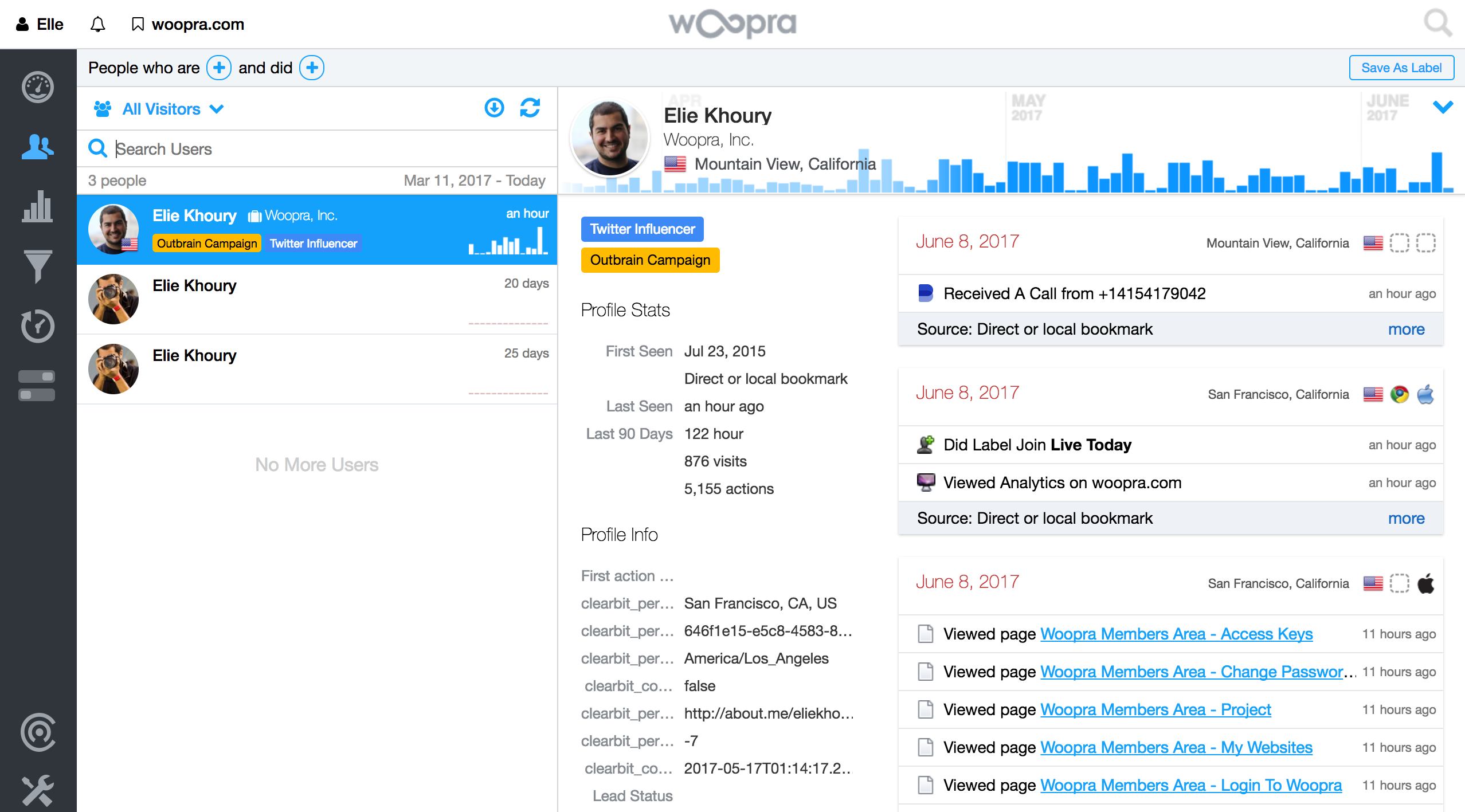This screenshot has width=1465, height=812.
Task: Click the Profile Info heading
Action: tap(619, 535)
